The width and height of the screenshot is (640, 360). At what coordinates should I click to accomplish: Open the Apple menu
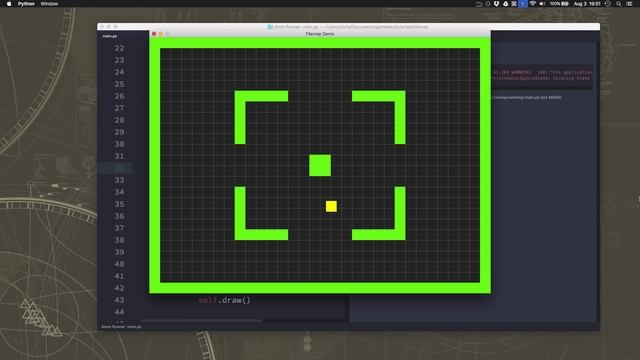[x=9, y=4]
